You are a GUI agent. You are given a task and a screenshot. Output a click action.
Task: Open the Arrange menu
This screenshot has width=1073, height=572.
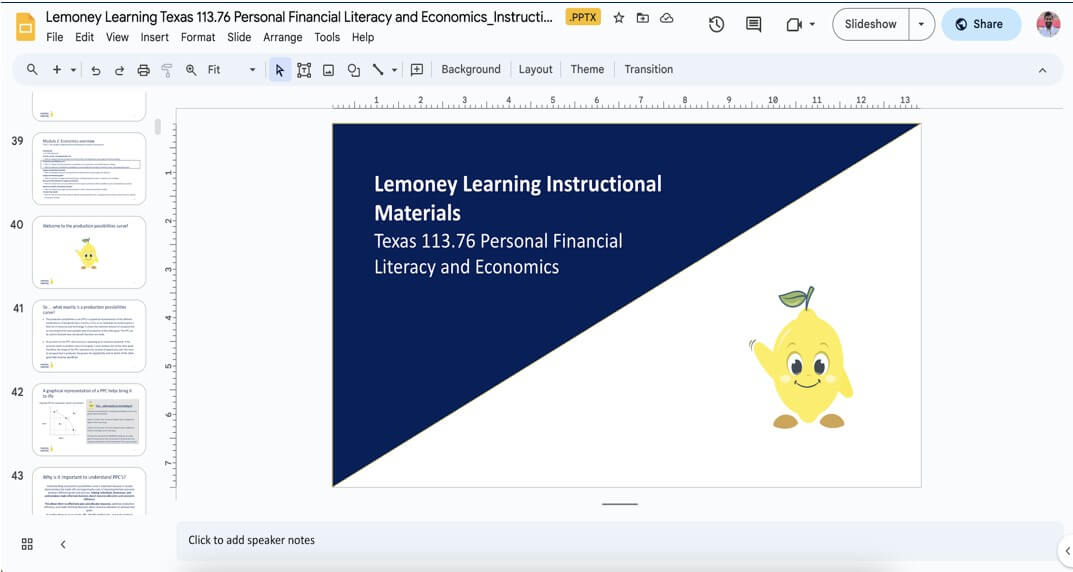[282, 37]
